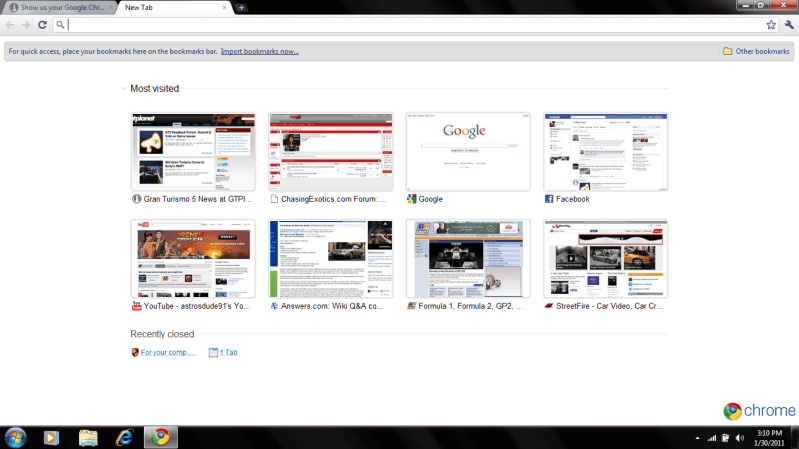799x449 pixels.
Task: Open the volume speaker tray icon
Action: click(x=740, y=438)
